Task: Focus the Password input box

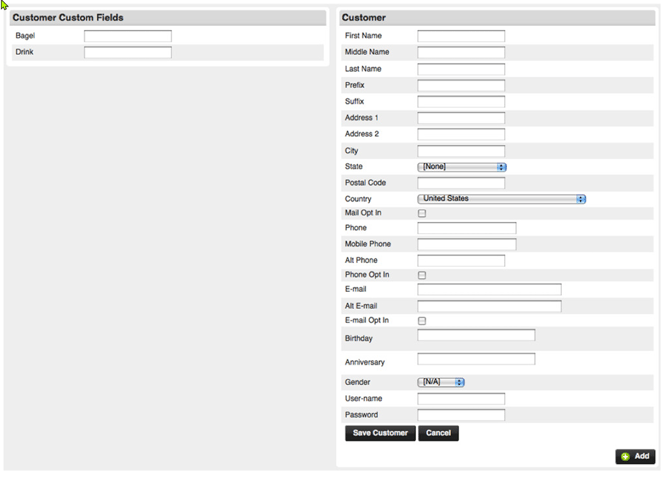Action: click(x=460, y=415)
